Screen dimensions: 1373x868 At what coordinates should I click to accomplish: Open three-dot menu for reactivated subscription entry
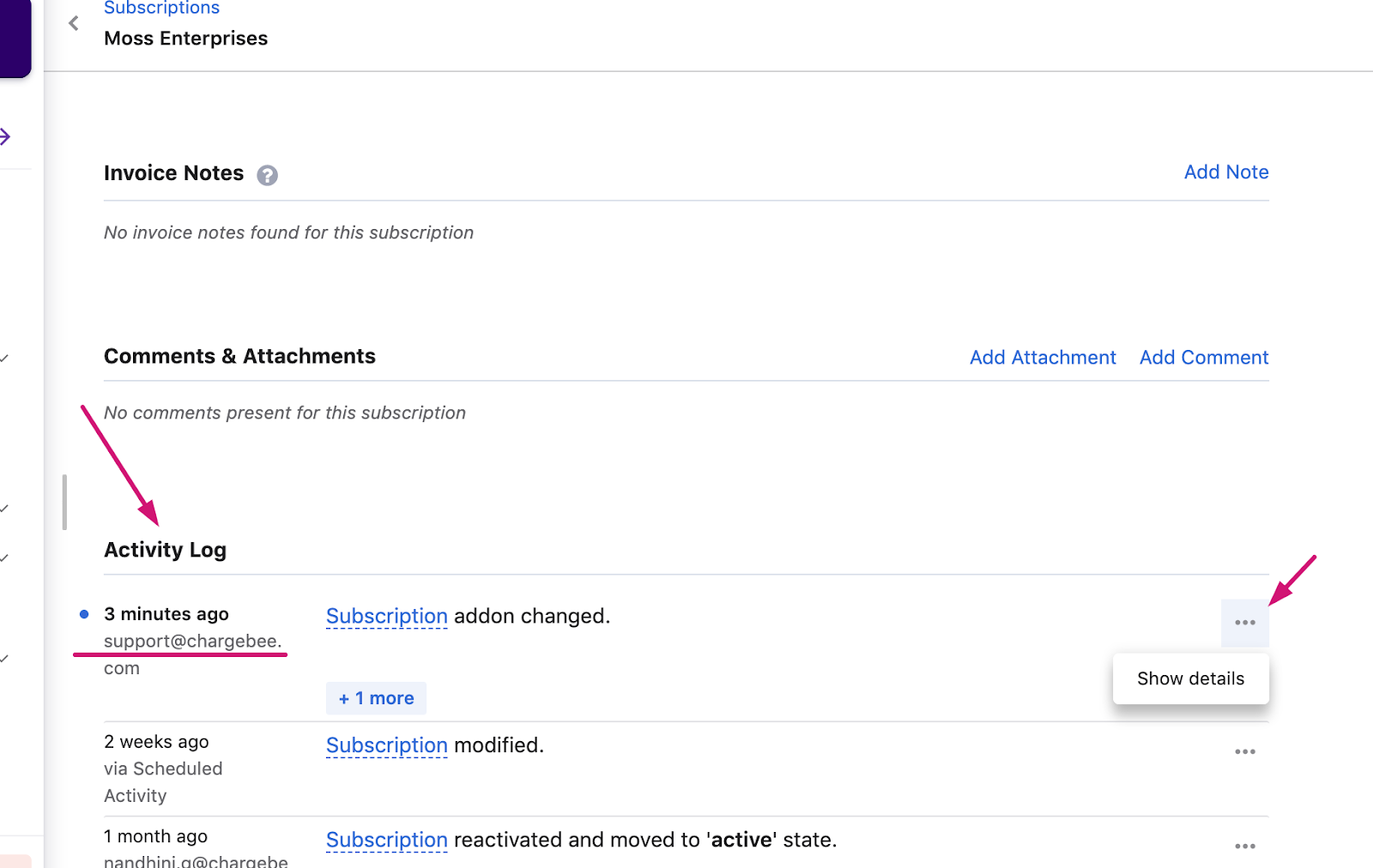[1244, 847]
